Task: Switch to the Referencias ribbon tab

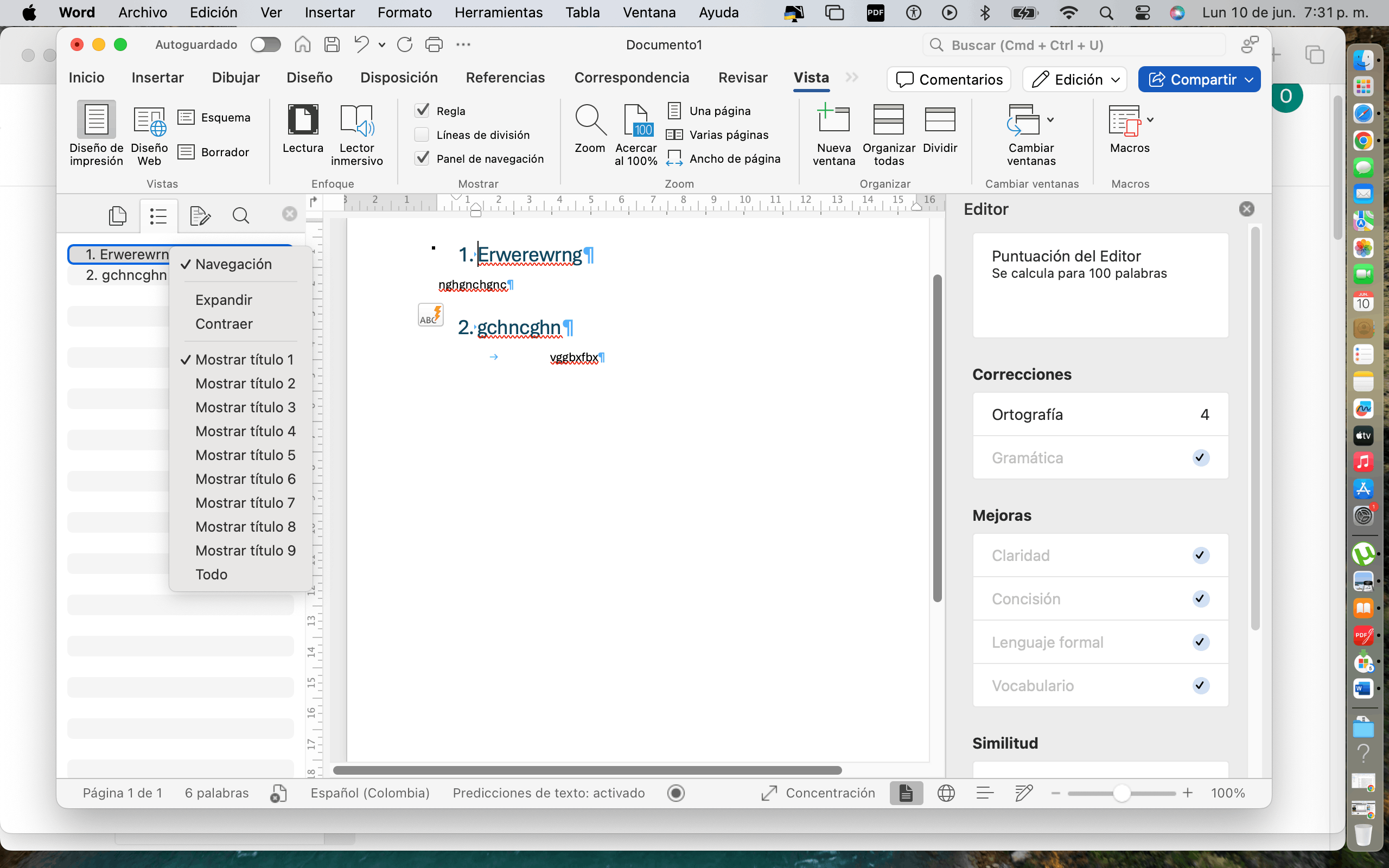Action: point(505,78)
